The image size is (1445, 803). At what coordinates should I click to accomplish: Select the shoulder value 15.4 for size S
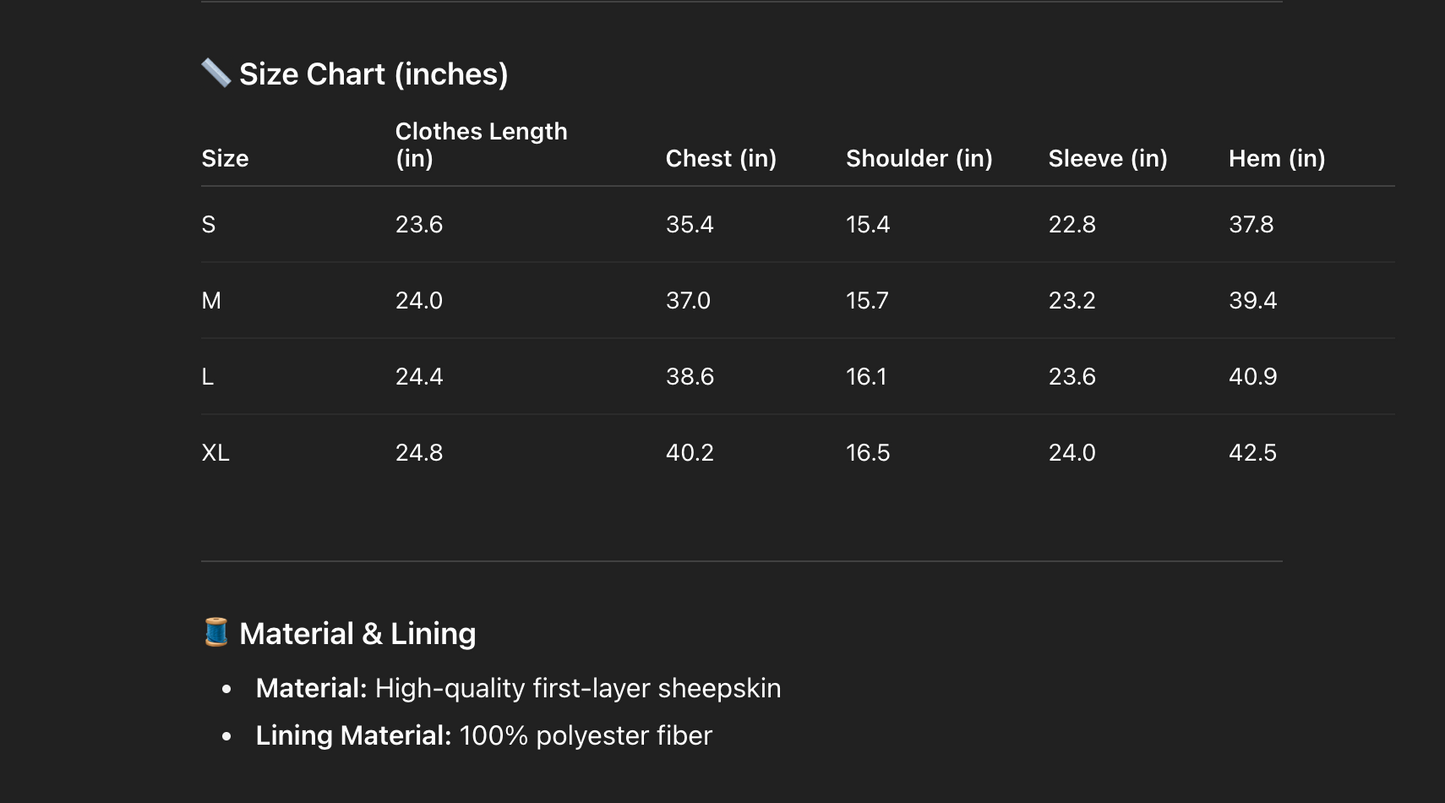click(867, 224)
